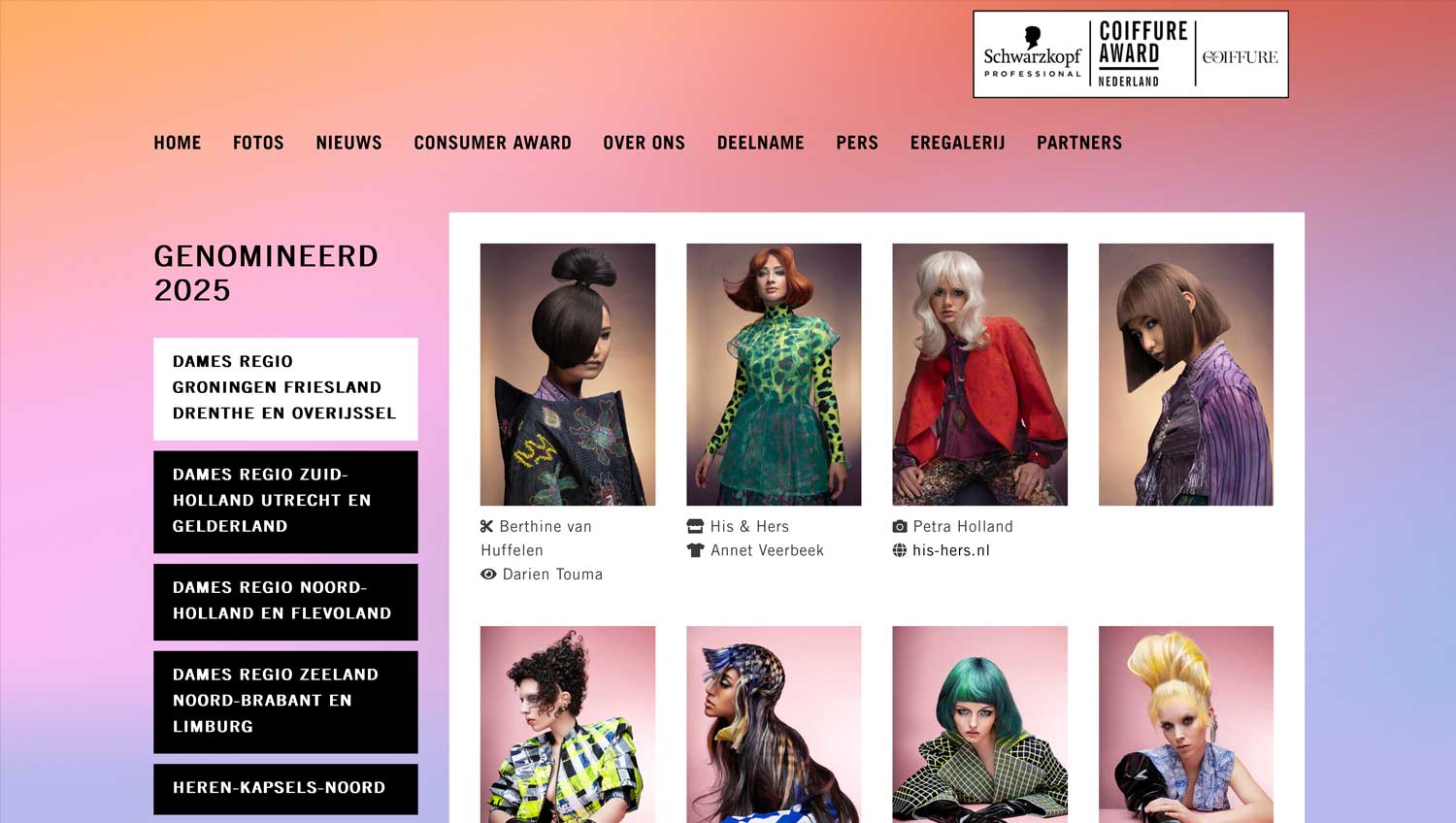Click the shop icon beside His & Hers
Screen dimensions: 1456x823
click(695, 526)
